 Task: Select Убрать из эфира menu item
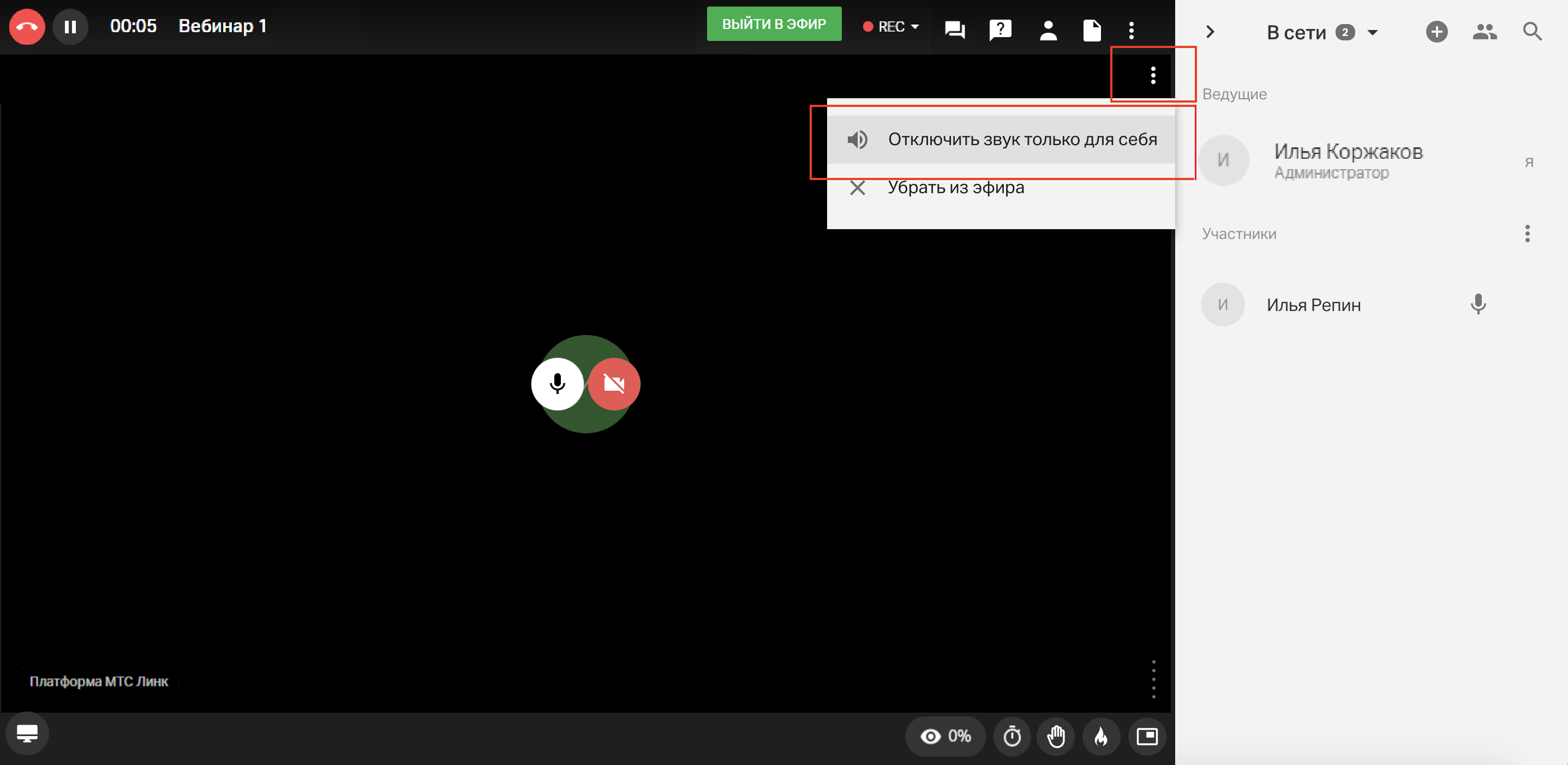click(1001, 188)
